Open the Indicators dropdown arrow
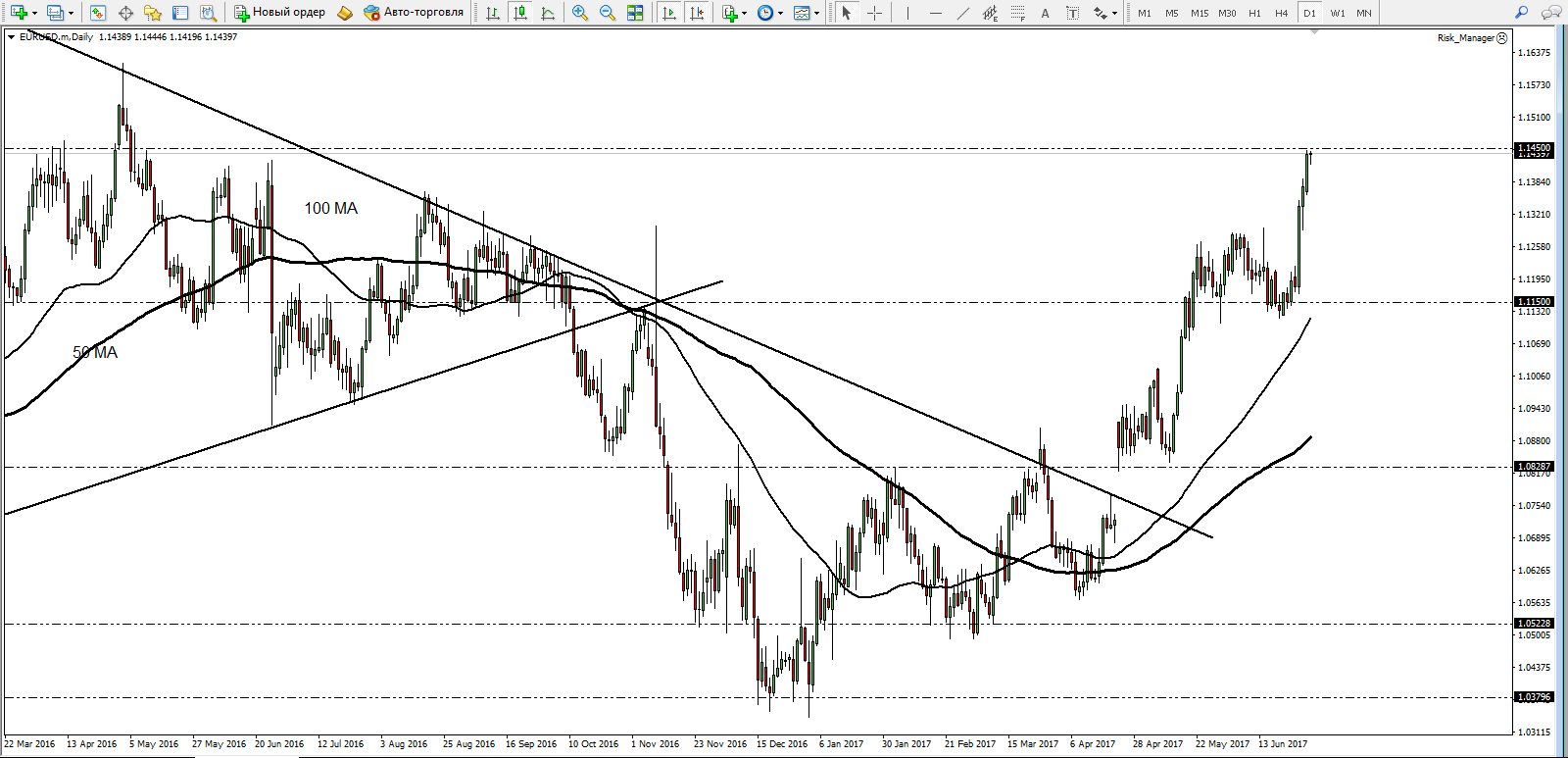 745,14
